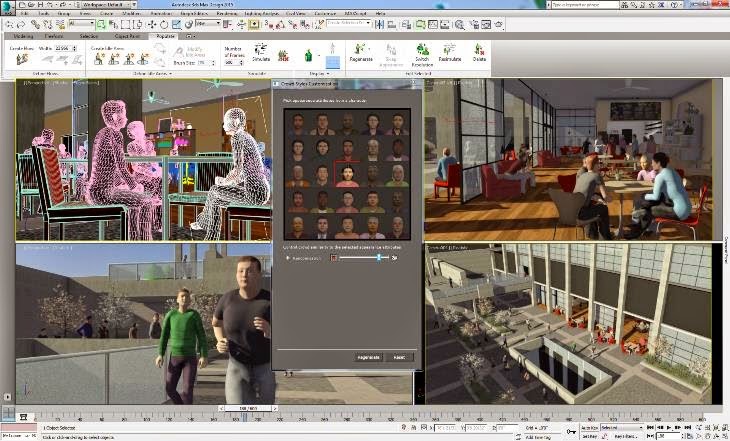Toggle Angle Snap on the toolbar
The image size is (730, 441).
(x=281, y=25)
